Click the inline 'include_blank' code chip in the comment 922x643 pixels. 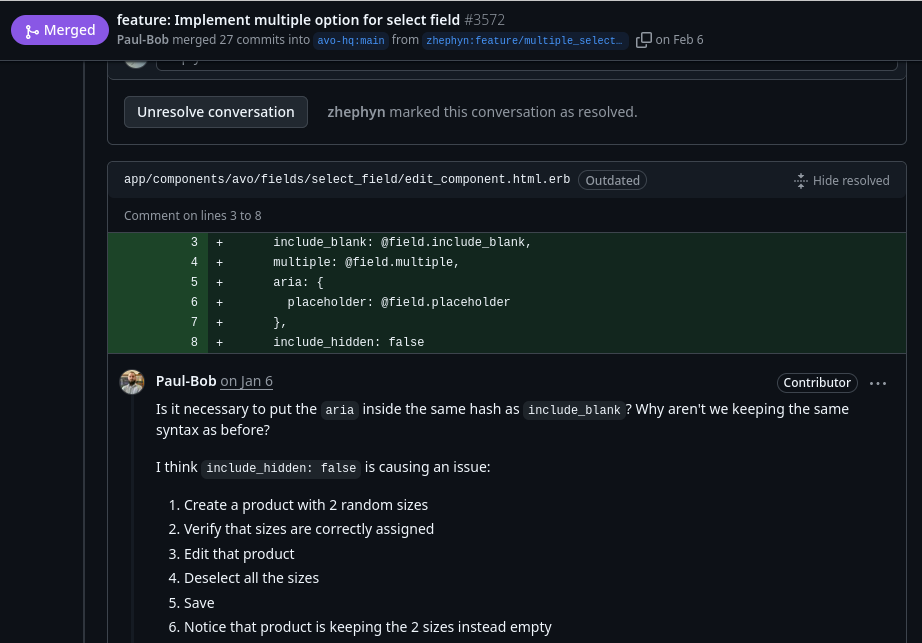(574, 410)
